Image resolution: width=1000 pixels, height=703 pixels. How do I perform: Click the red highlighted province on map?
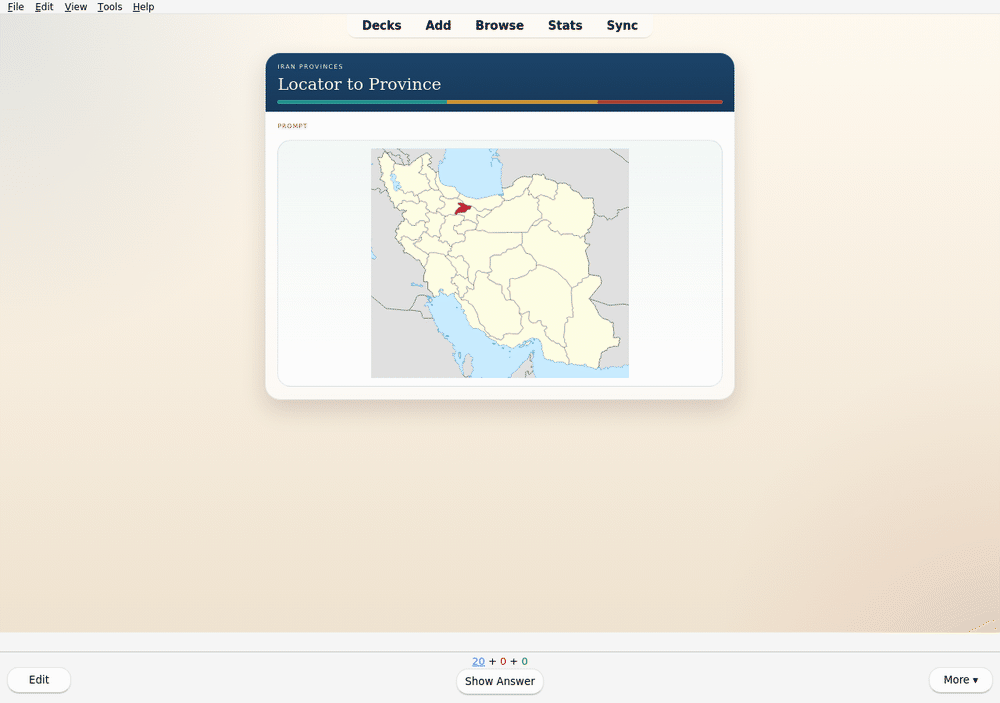tap(462, 208)
